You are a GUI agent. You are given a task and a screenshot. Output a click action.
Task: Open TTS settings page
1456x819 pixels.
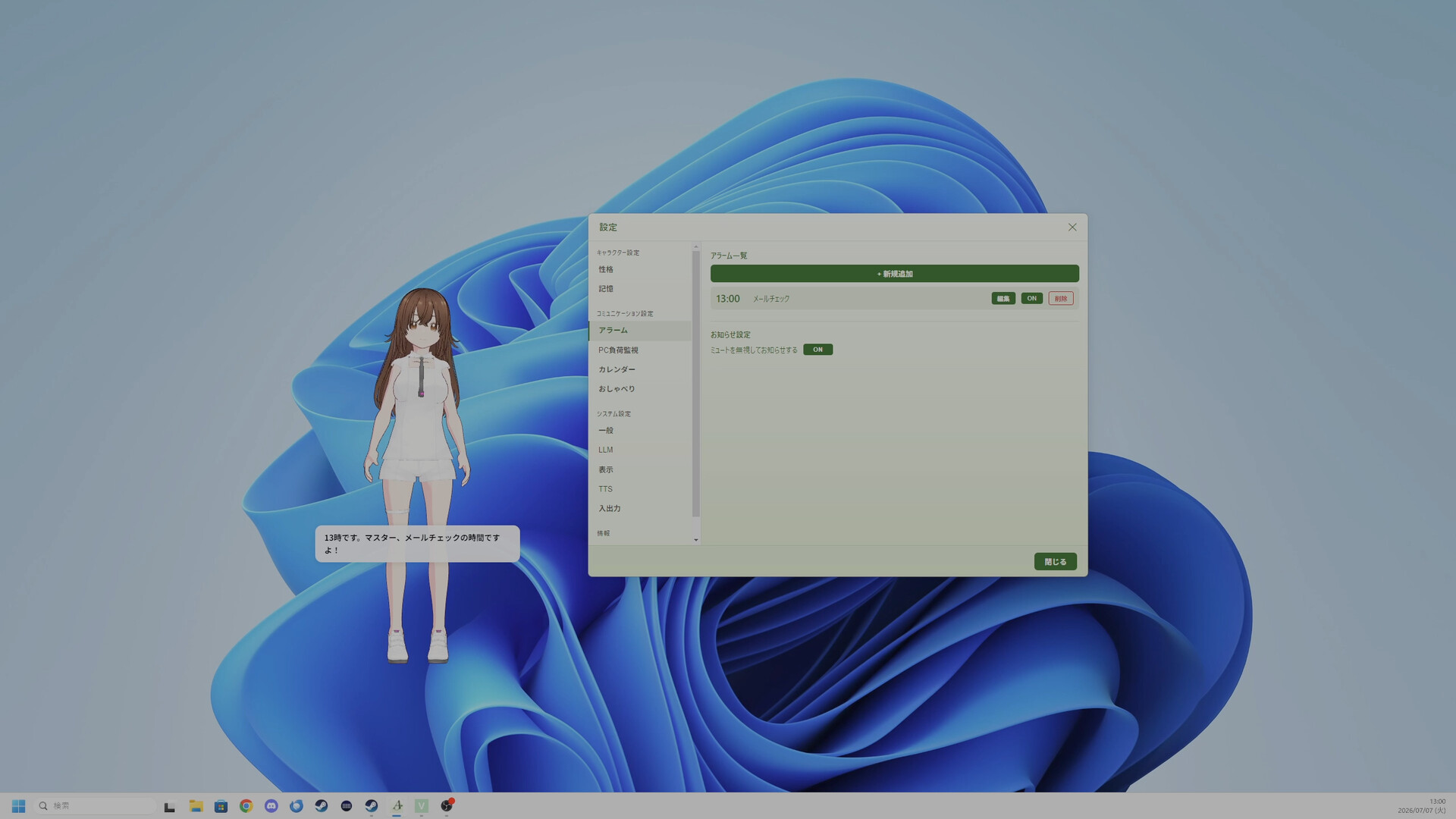coord(640,489)
